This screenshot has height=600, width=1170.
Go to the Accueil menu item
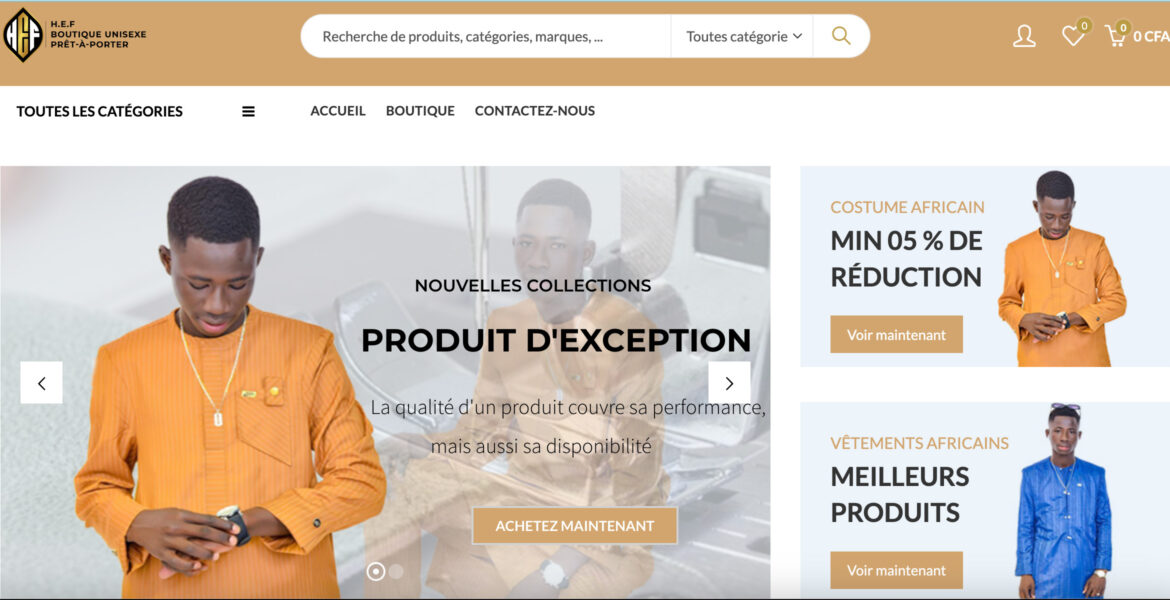point(338,110)
